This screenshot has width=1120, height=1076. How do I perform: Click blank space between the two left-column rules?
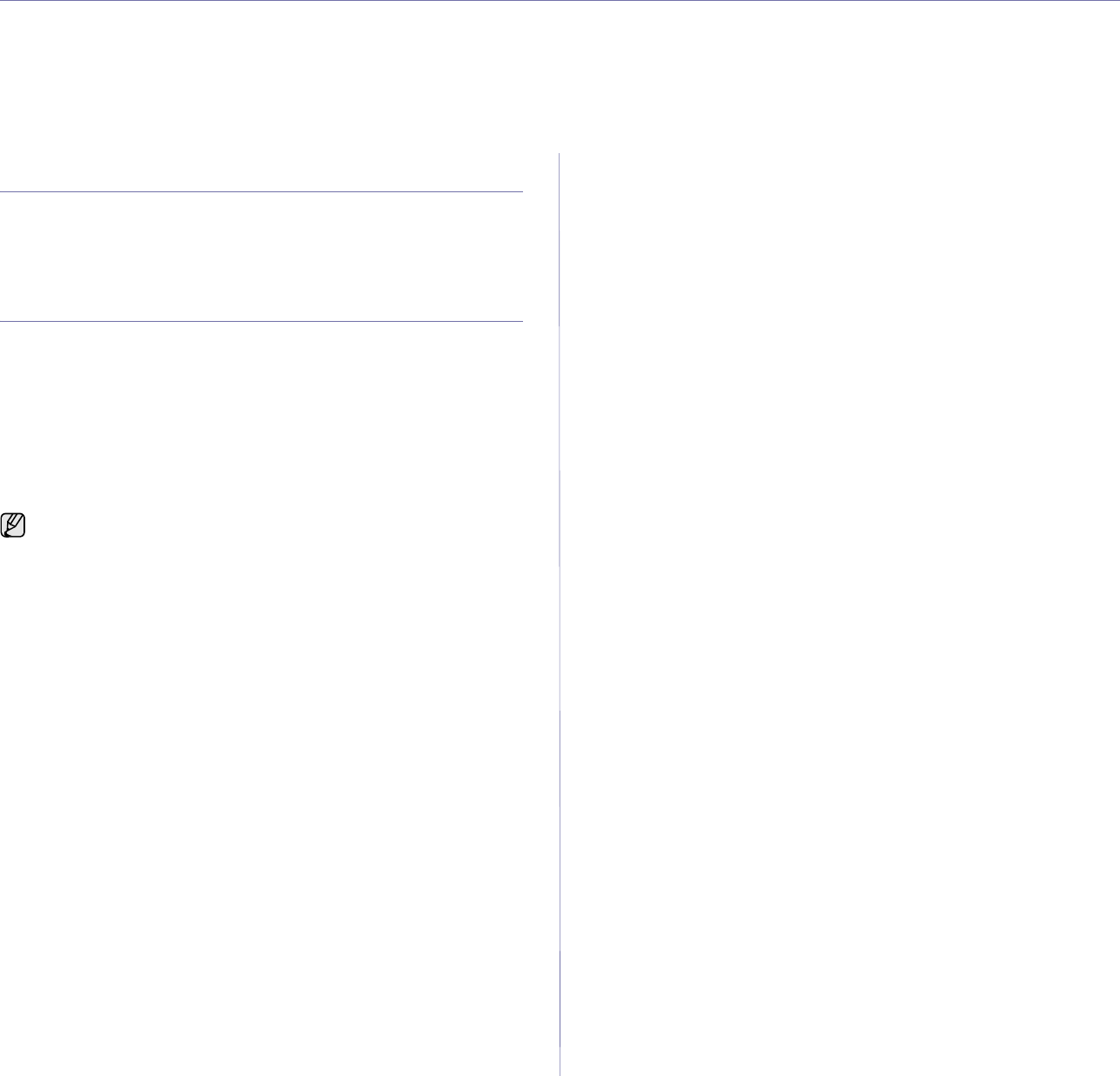(261, 257)
